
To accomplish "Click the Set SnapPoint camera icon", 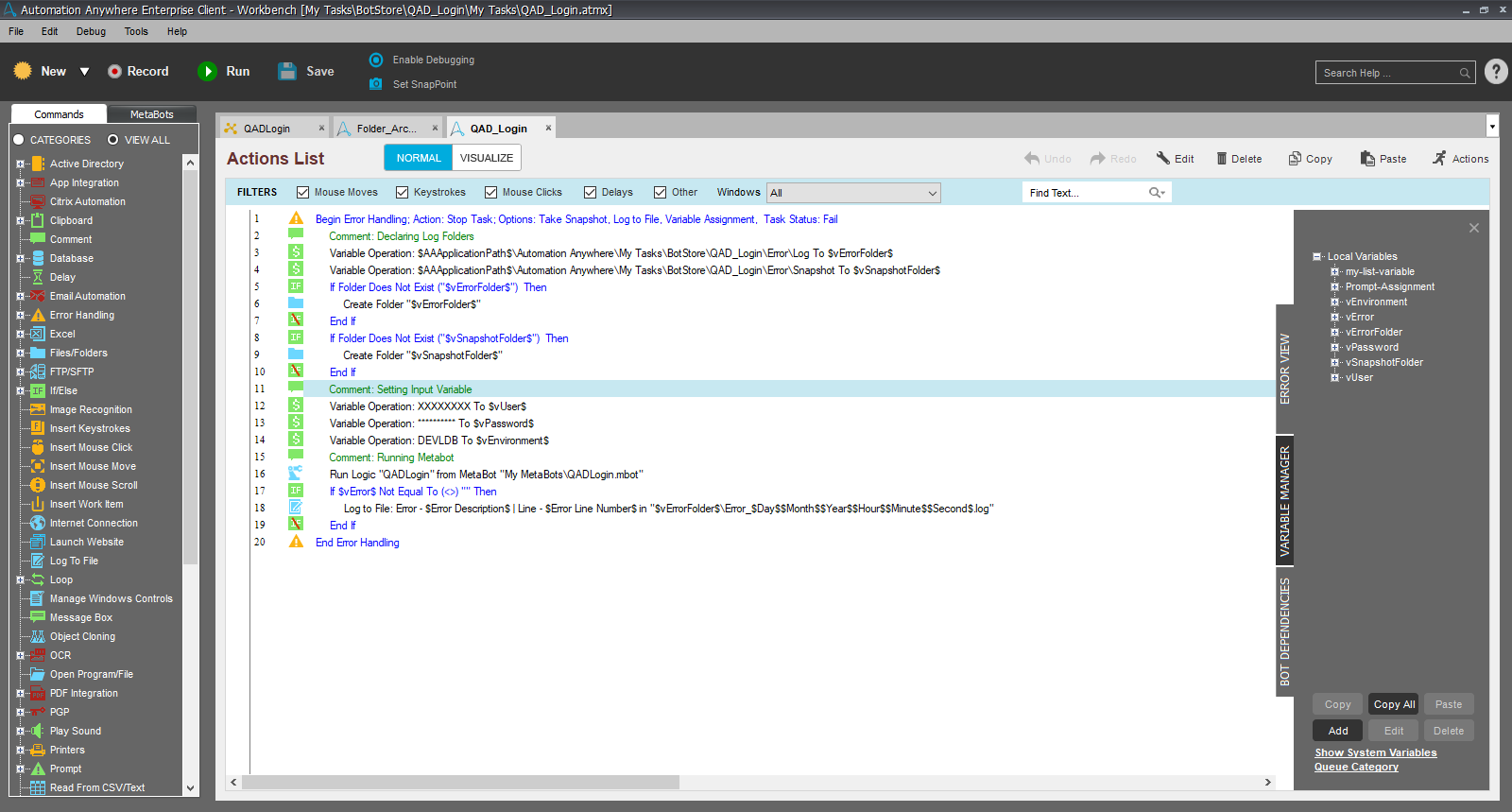I will [x=376, y=84].
